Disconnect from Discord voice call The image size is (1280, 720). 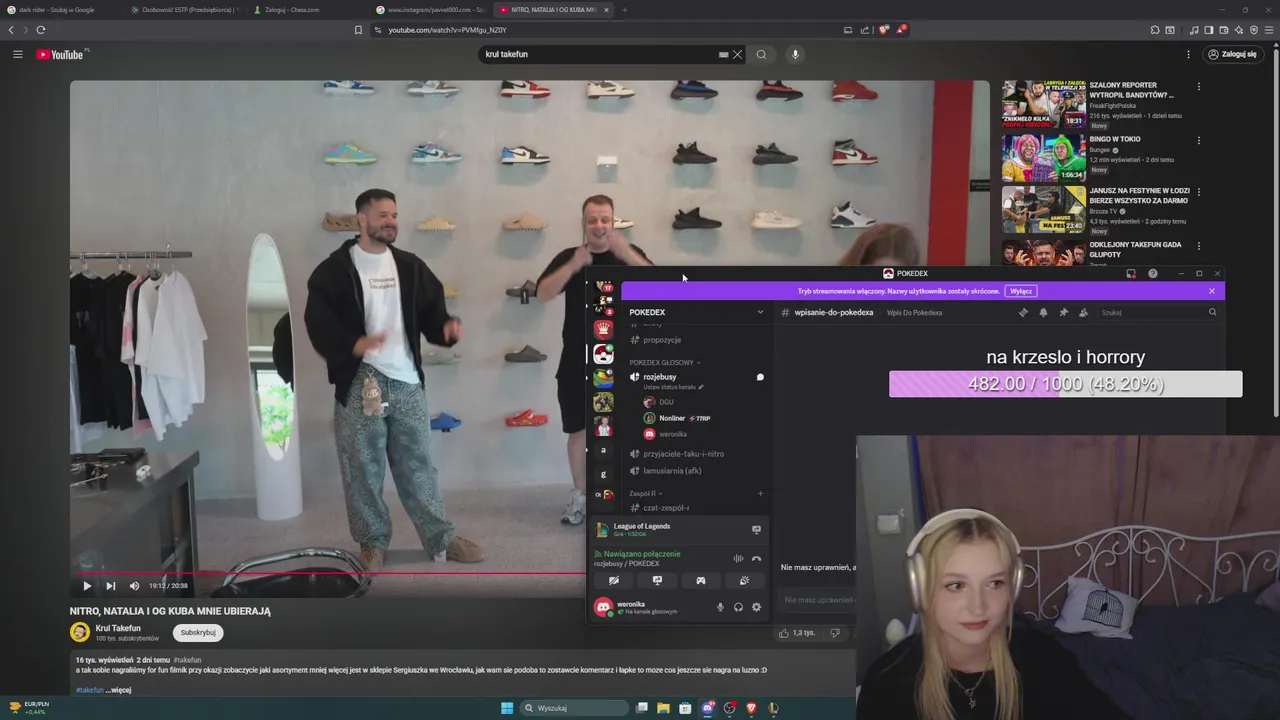pos(756,558)
